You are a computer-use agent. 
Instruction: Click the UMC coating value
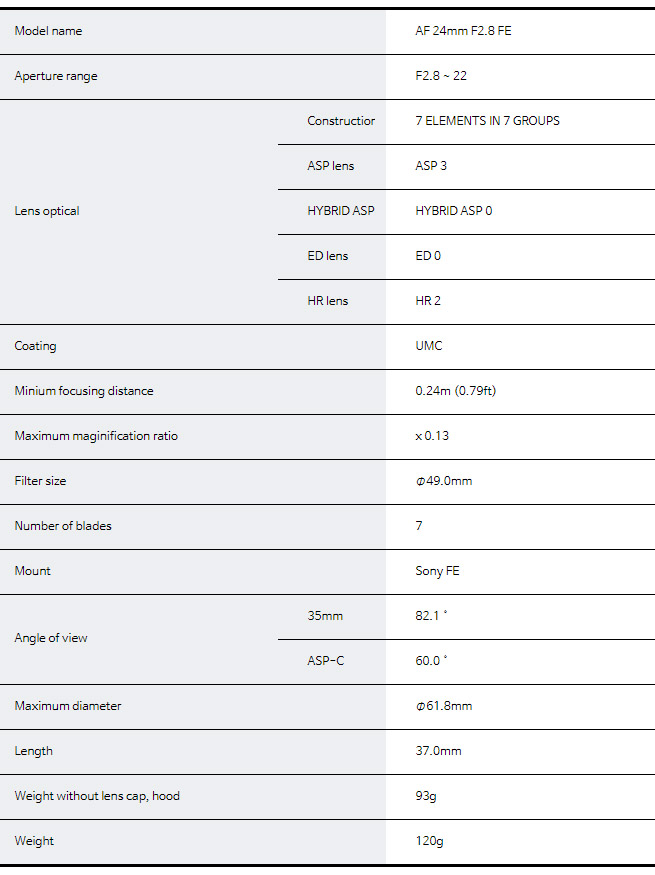coord(429,346)
